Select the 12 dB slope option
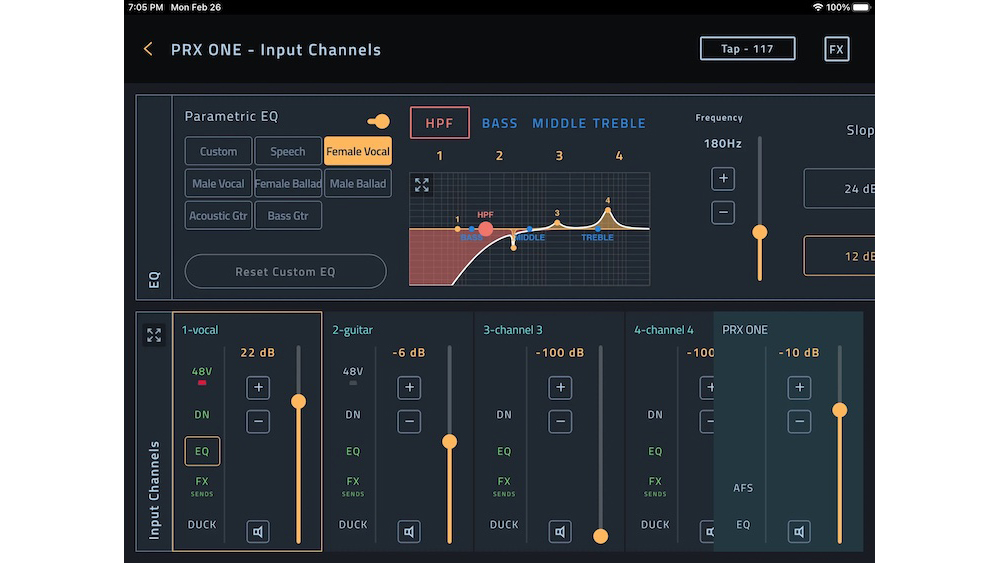1000x563 pixels. pos(839,256)
